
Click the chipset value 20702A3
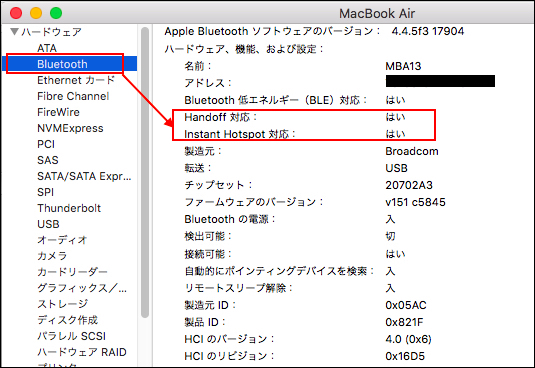coord(409,185)
